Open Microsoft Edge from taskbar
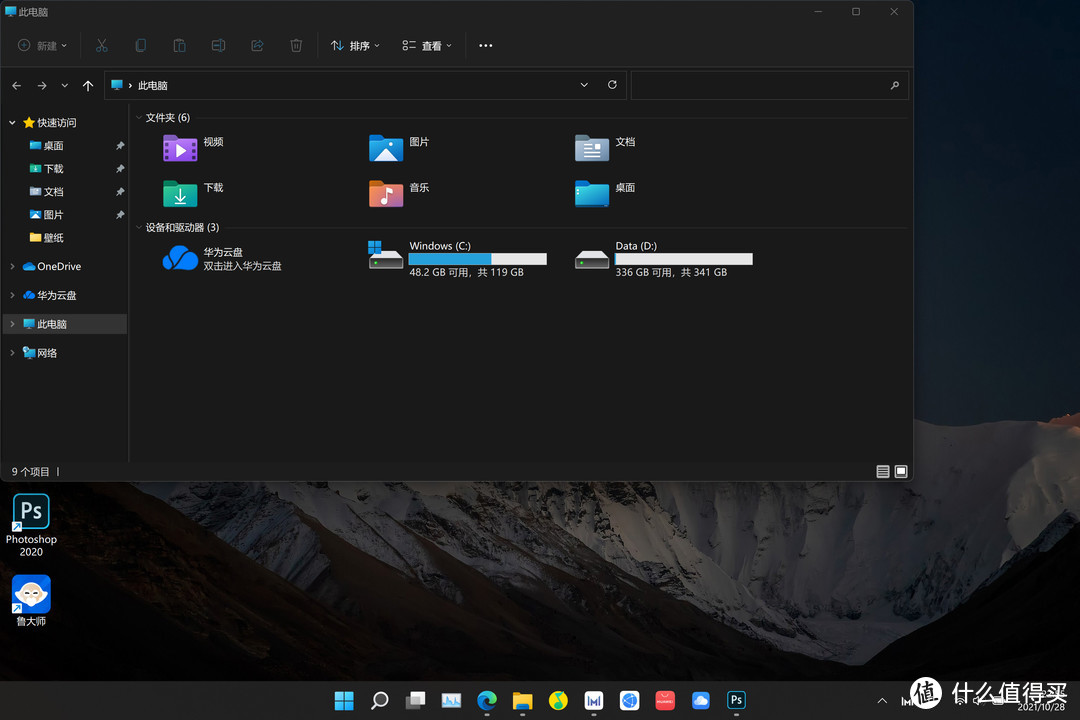The height and width of the screenshot is (720, 1080). [x=487, y=701]
